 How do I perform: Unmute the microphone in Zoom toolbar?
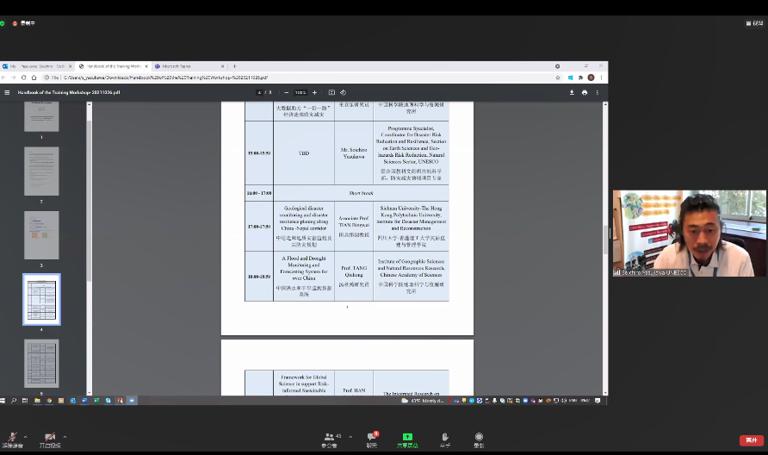12,438
